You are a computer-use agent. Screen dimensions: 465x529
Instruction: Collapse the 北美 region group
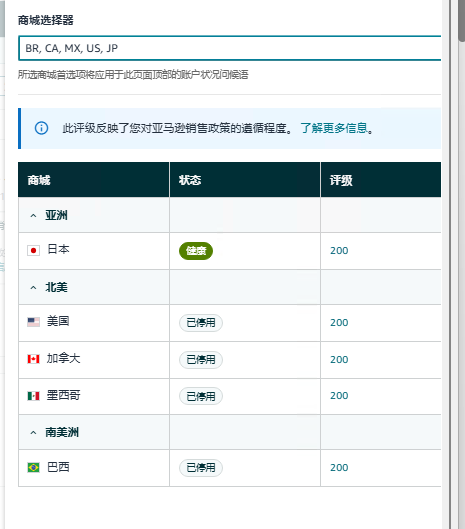pyautogui.click(x=33, y=288)
